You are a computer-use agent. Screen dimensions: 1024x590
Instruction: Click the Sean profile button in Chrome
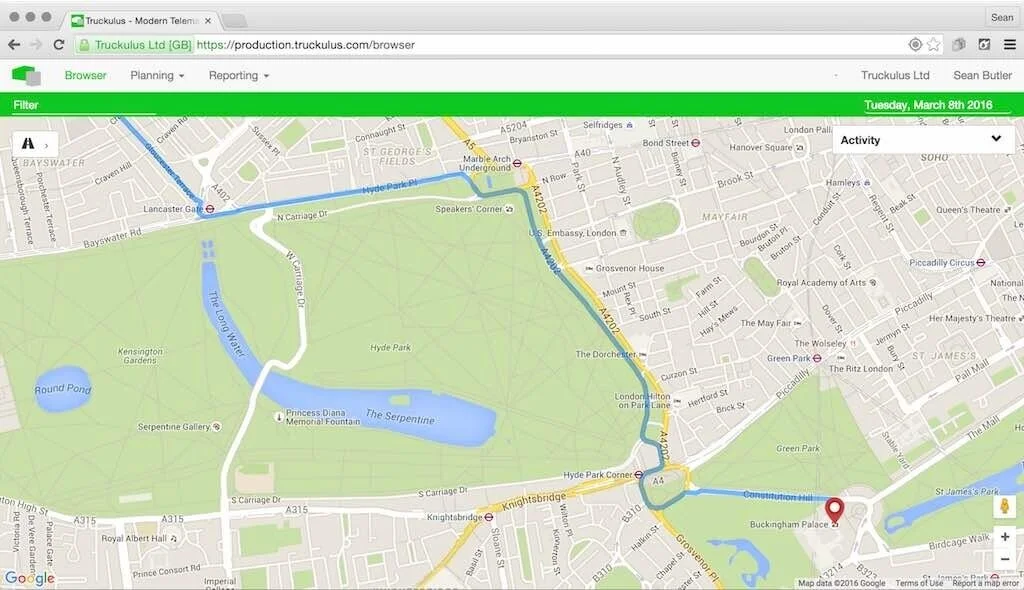pyautogui.click(x=1002, y=18)
